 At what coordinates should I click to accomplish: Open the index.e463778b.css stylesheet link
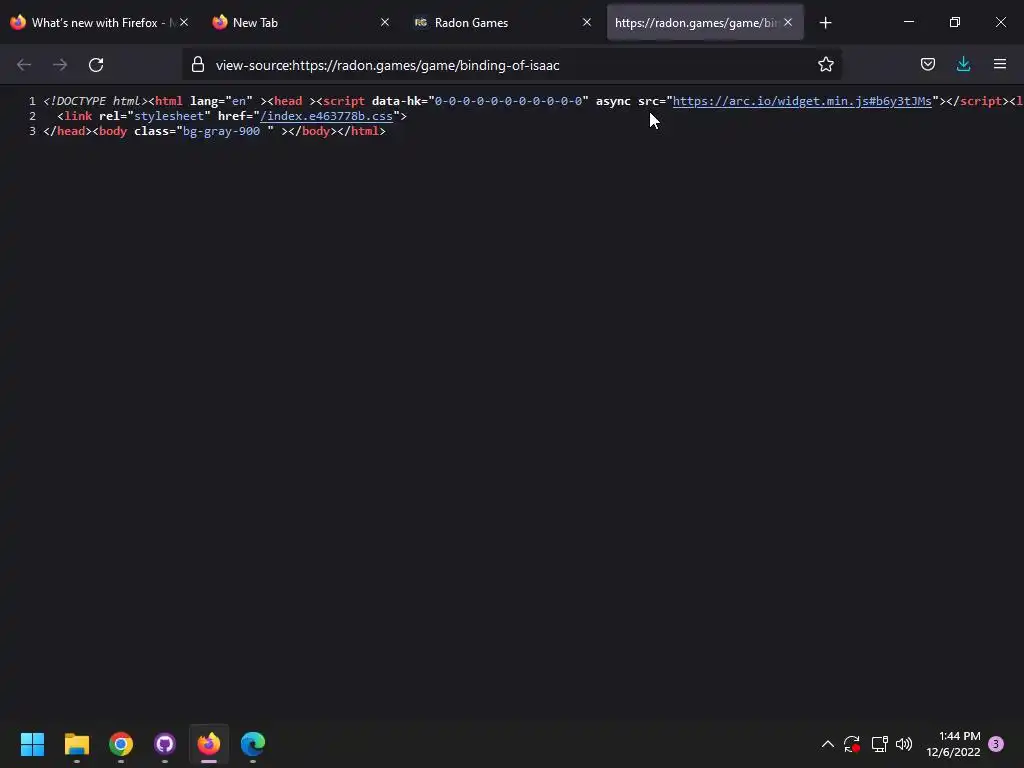[327, 116]
